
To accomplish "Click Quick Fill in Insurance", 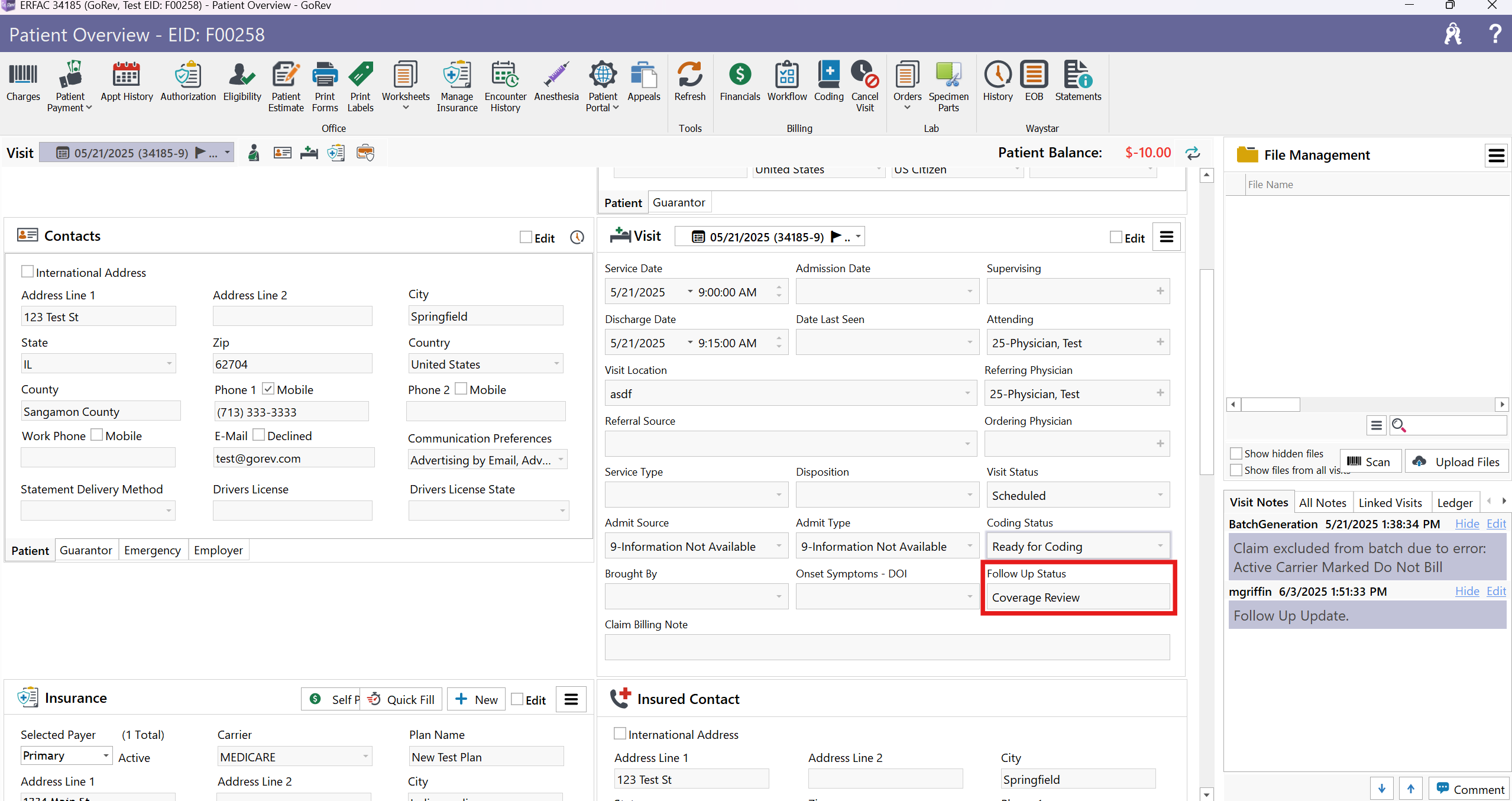I will [x=401, y=699].
